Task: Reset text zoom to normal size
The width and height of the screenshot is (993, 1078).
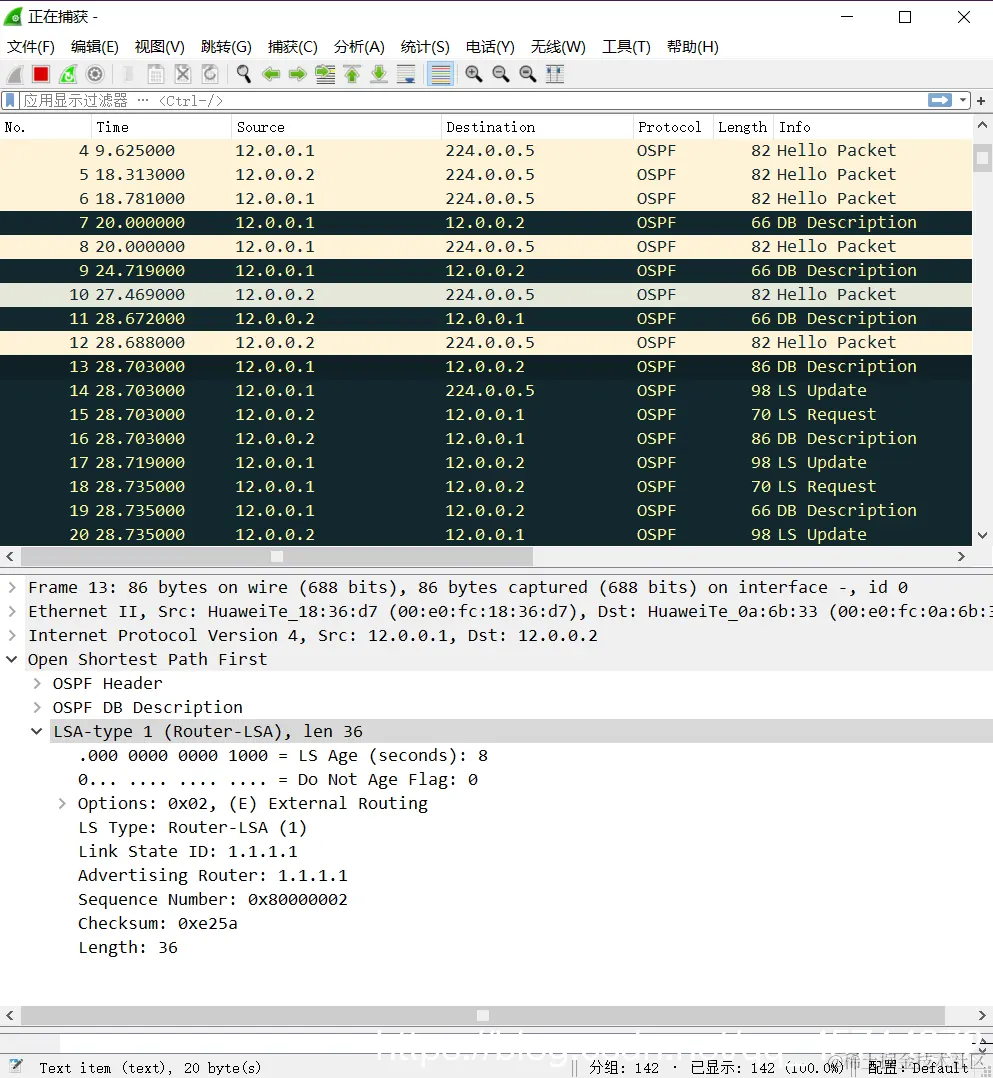Action: point(527,74)
